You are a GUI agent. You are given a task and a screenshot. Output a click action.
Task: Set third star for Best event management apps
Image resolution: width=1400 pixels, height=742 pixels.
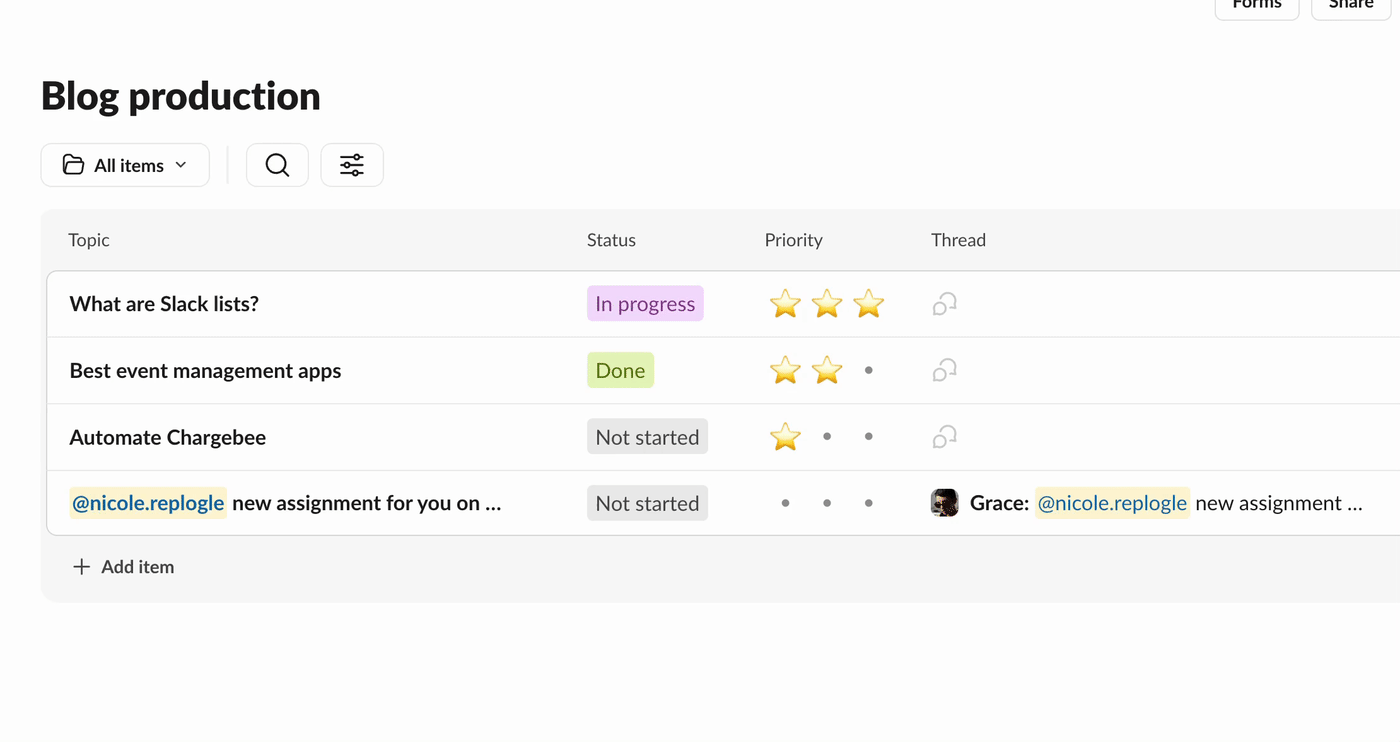(868, 371)
